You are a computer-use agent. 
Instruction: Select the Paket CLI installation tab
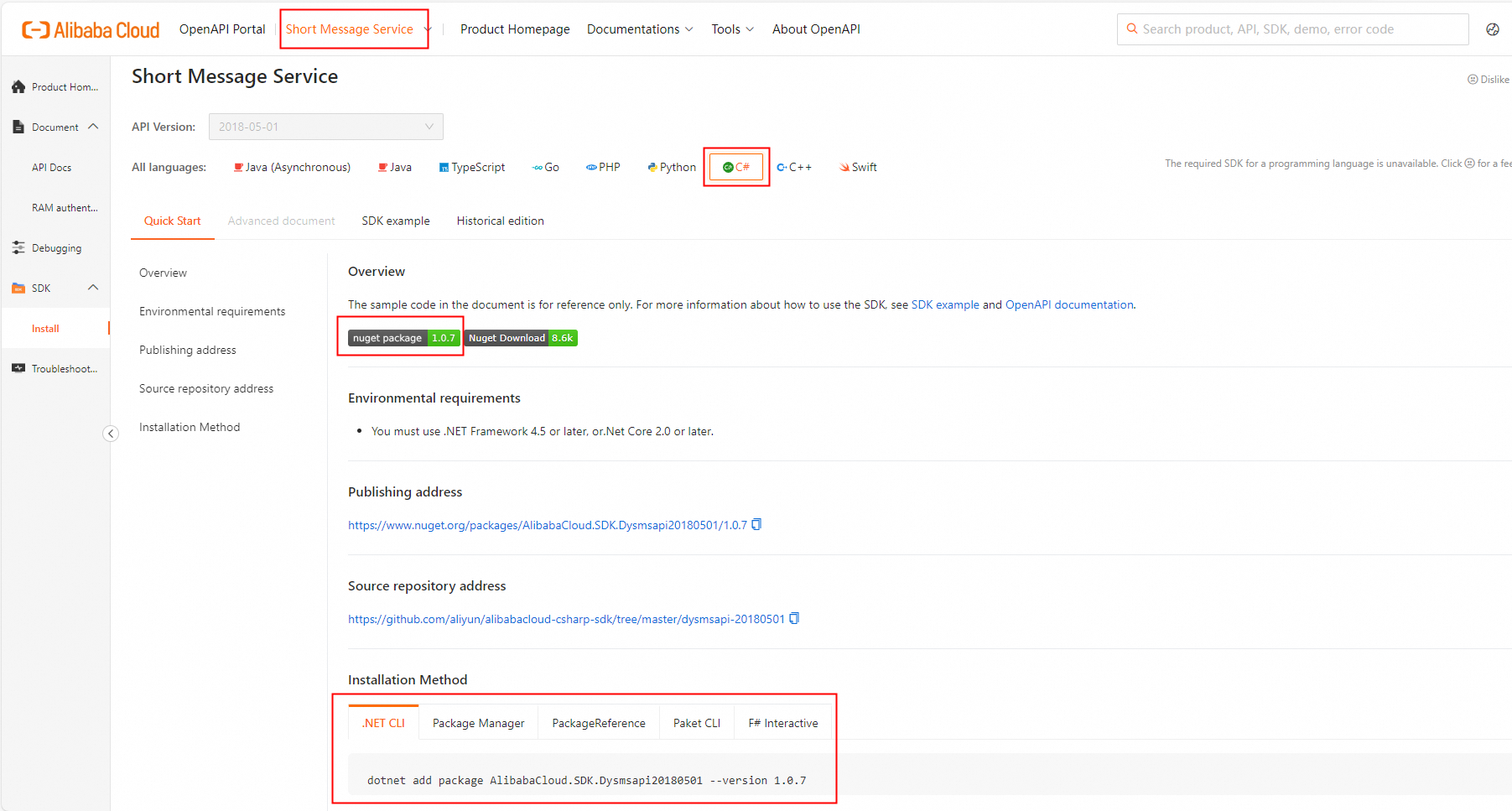[697, 723]
